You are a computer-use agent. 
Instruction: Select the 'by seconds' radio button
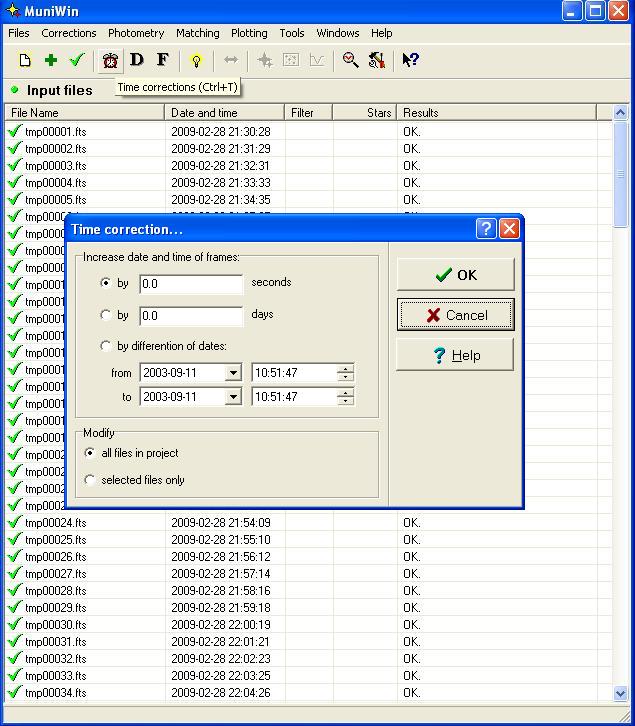pos(106,283)
